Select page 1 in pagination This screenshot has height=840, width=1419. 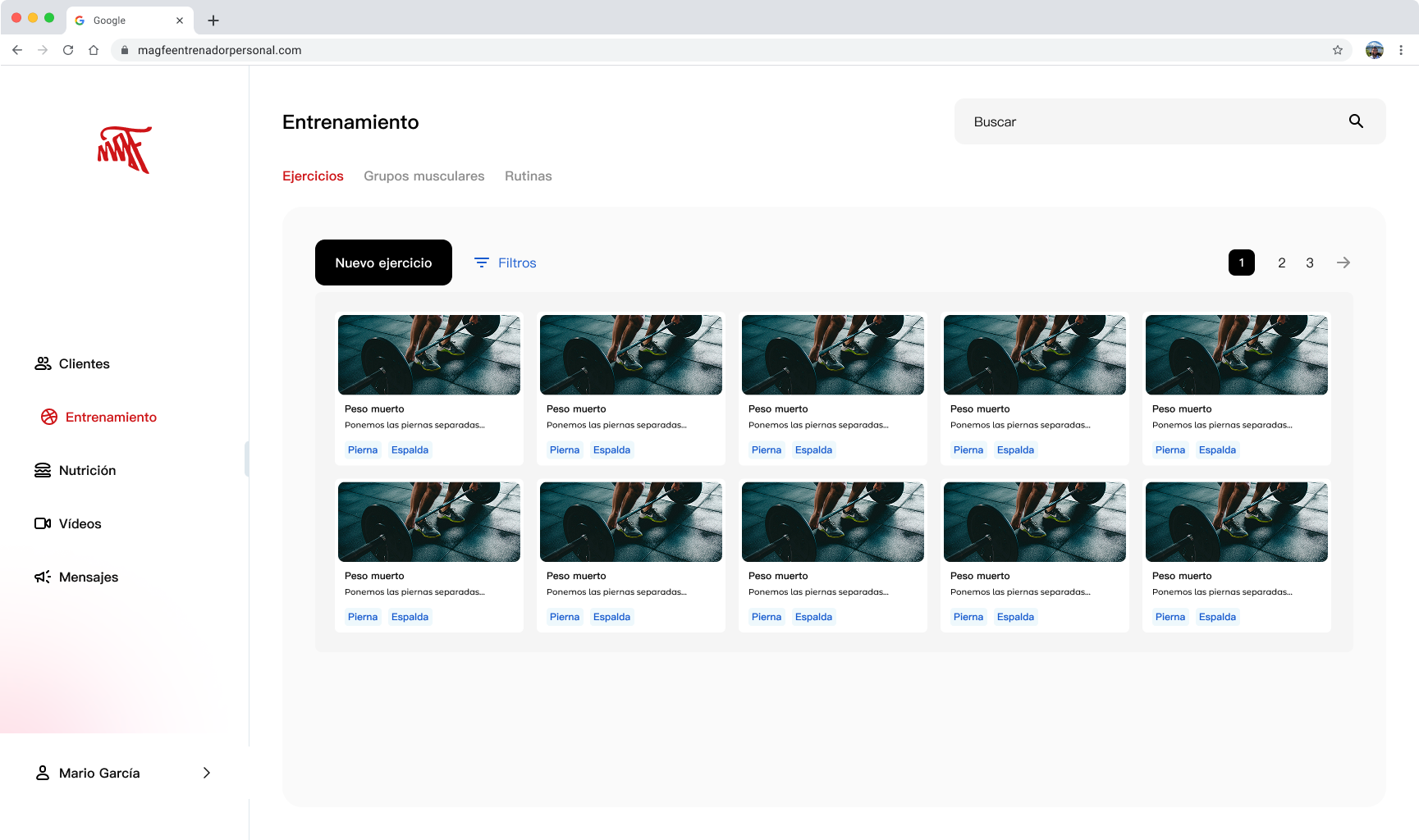pos(1242,262)
